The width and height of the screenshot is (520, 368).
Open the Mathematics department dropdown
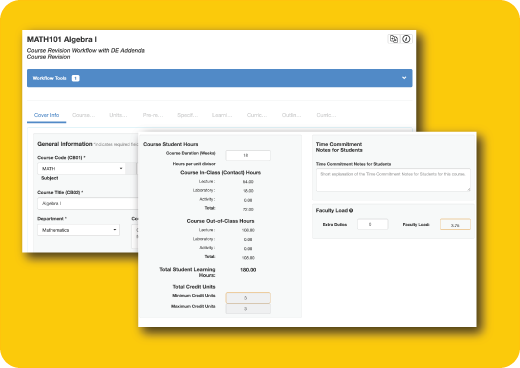[78, 230]
